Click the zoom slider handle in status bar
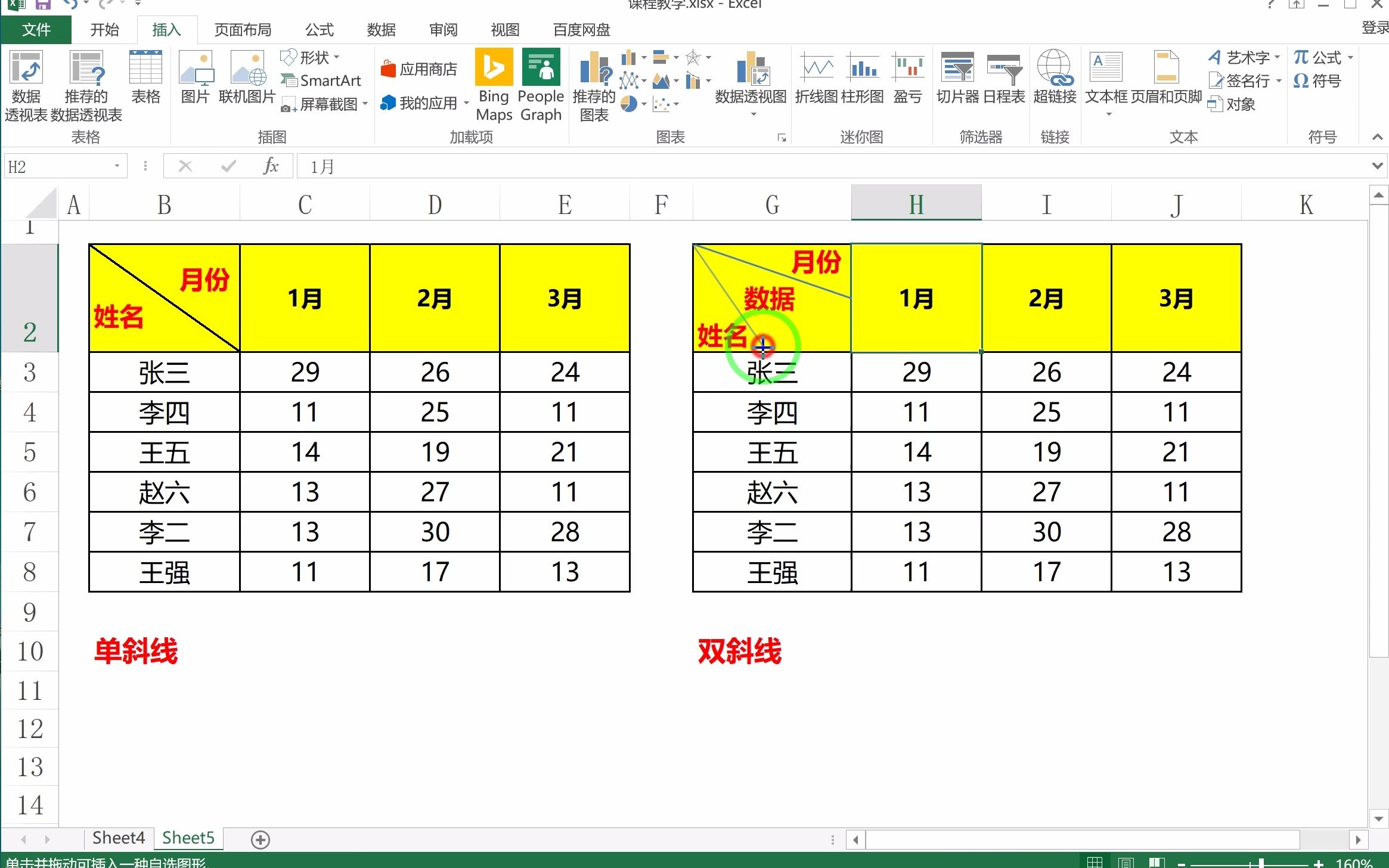 1261,863
